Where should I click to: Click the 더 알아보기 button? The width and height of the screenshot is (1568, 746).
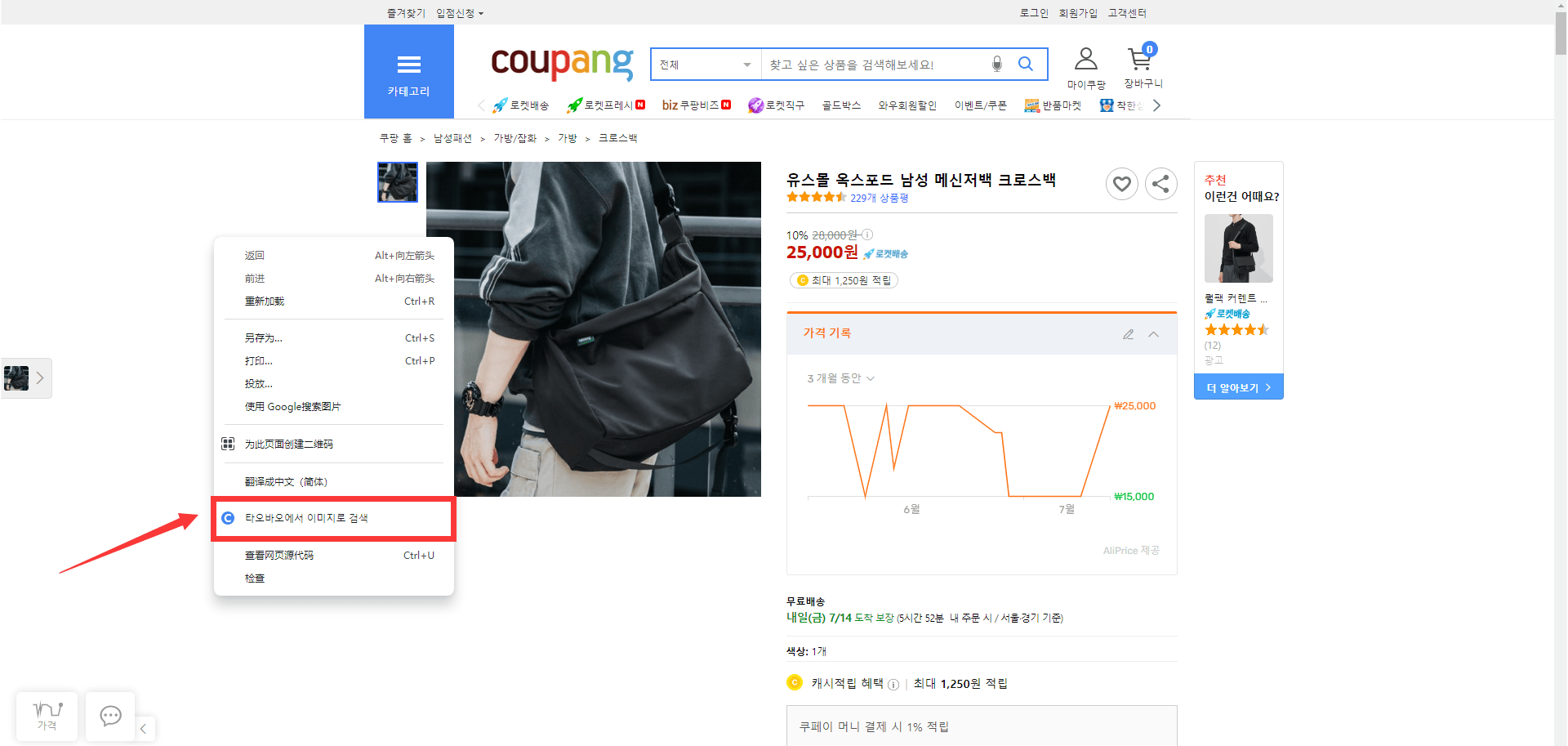pyautogui.click(x=1238, y=387)
